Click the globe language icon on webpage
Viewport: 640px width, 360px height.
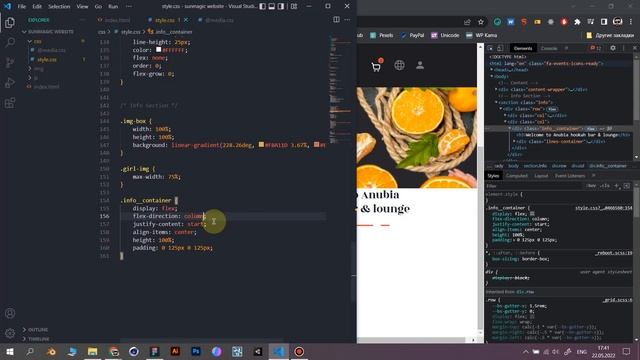(399, 65)
